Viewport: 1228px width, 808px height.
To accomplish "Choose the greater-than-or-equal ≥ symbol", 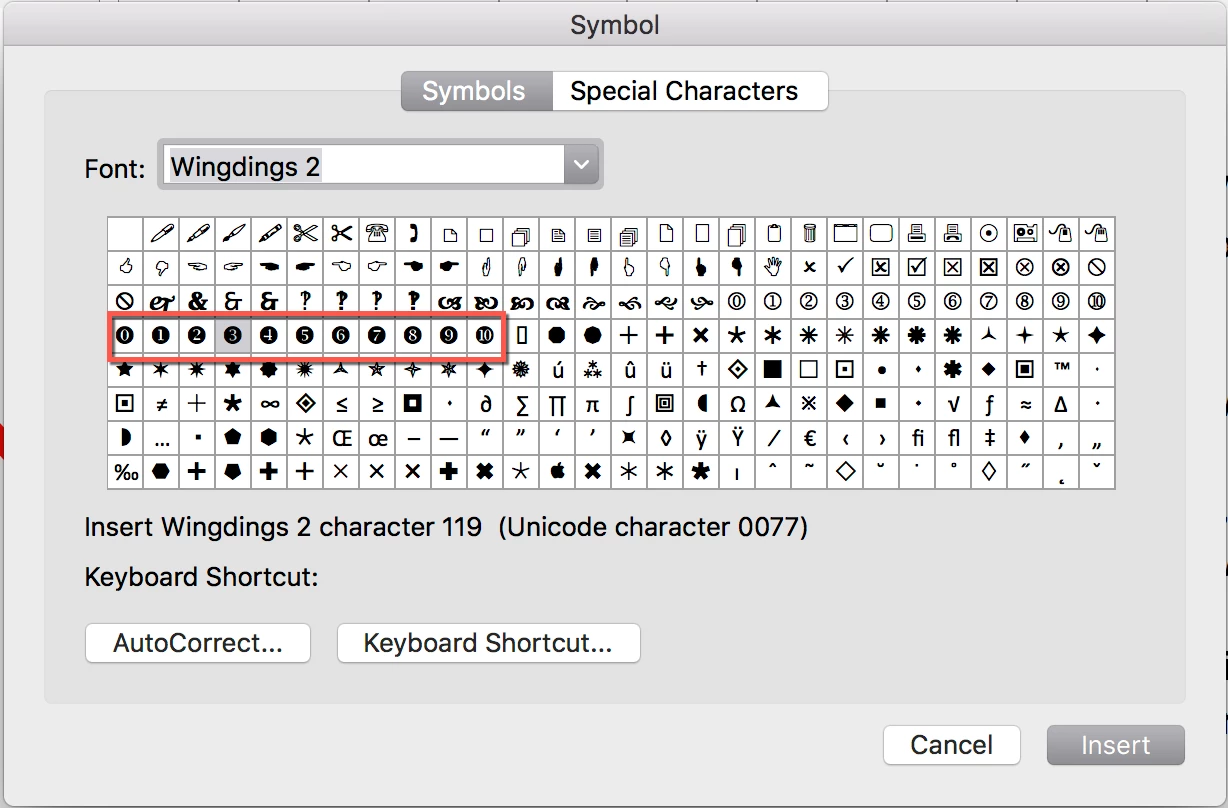I will (x=377, y=404).
